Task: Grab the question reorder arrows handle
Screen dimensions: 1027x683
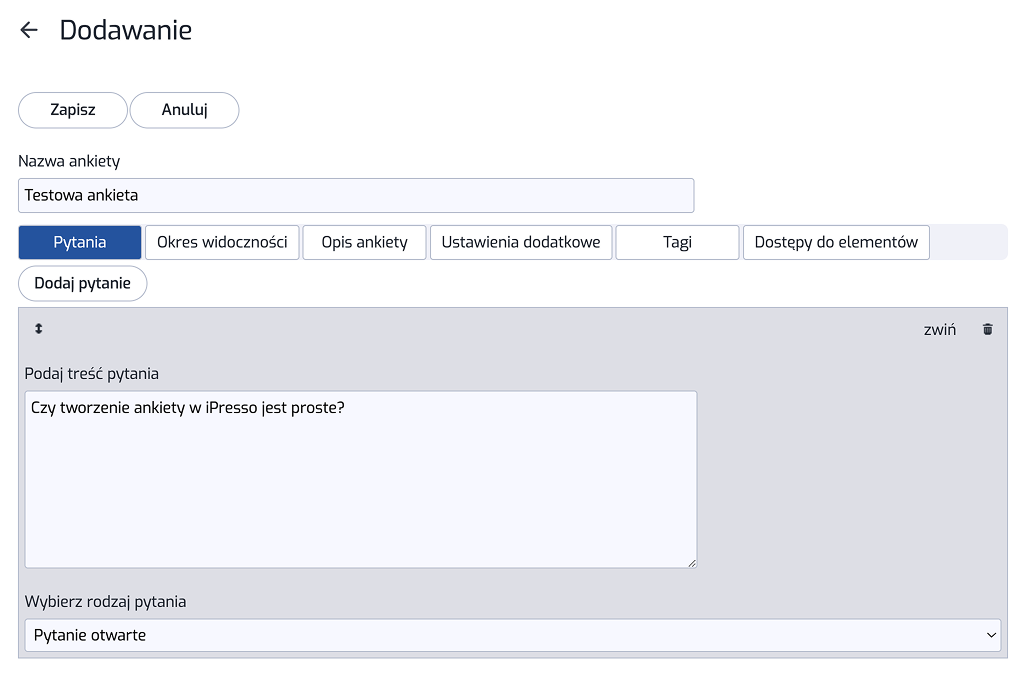Action: click(39, 329)
